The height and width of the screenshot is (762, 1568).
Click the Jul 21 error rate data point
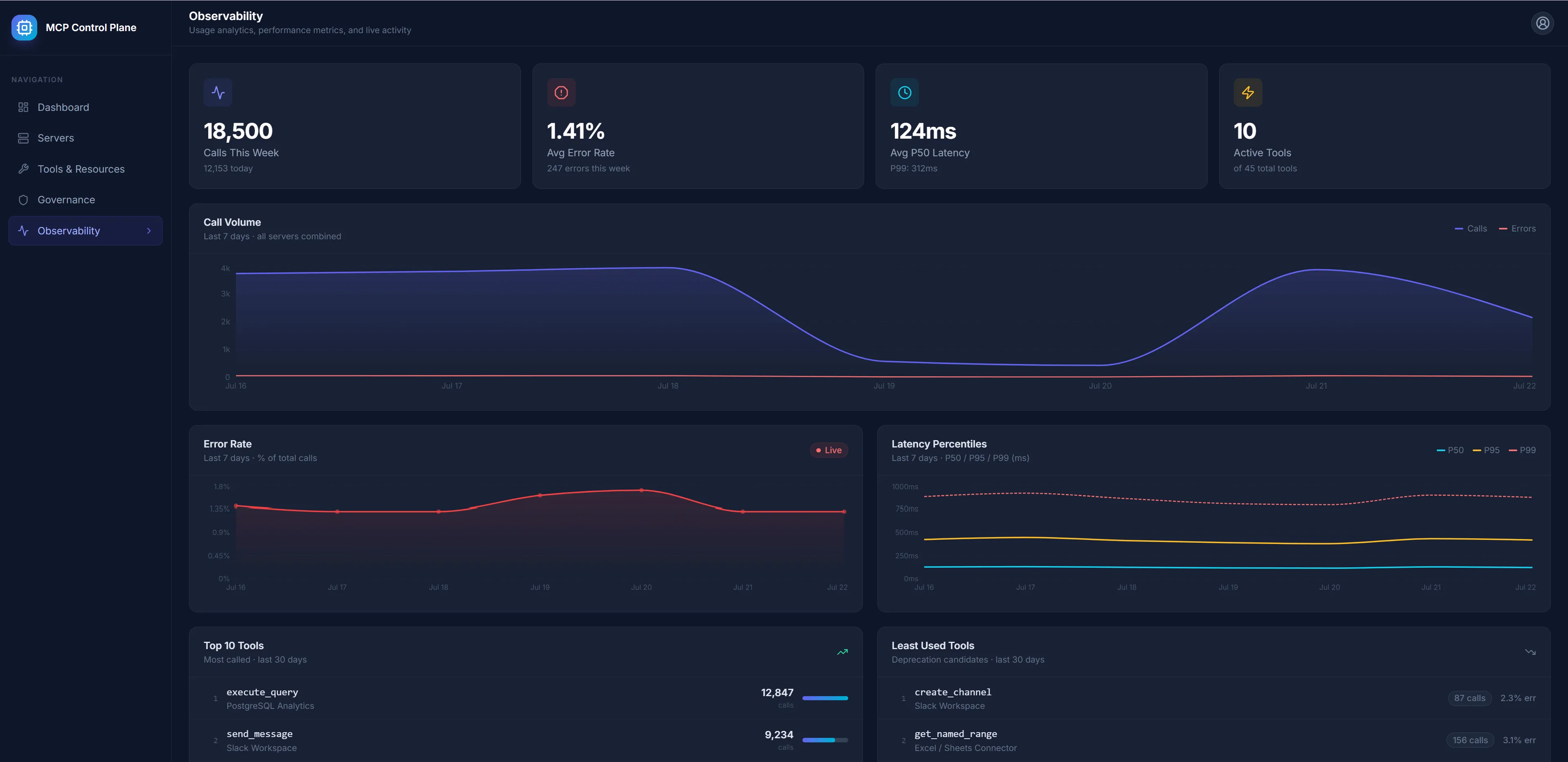[743, 512]
